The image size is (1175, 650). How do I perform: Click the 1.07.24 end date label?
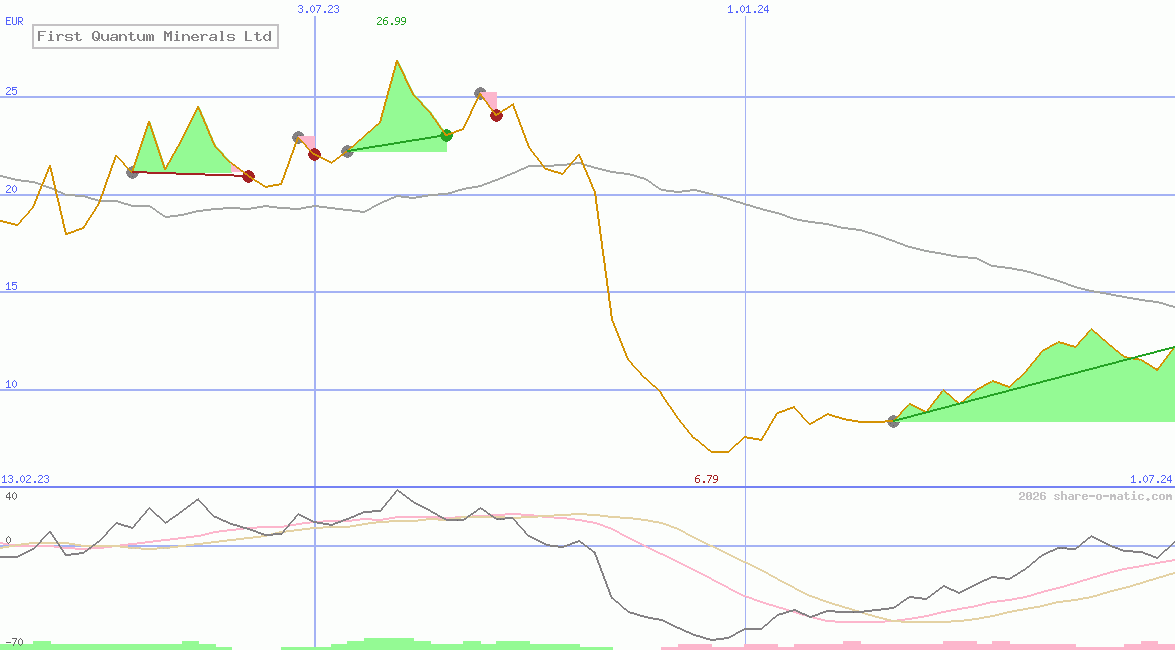tap(1150, 480)
